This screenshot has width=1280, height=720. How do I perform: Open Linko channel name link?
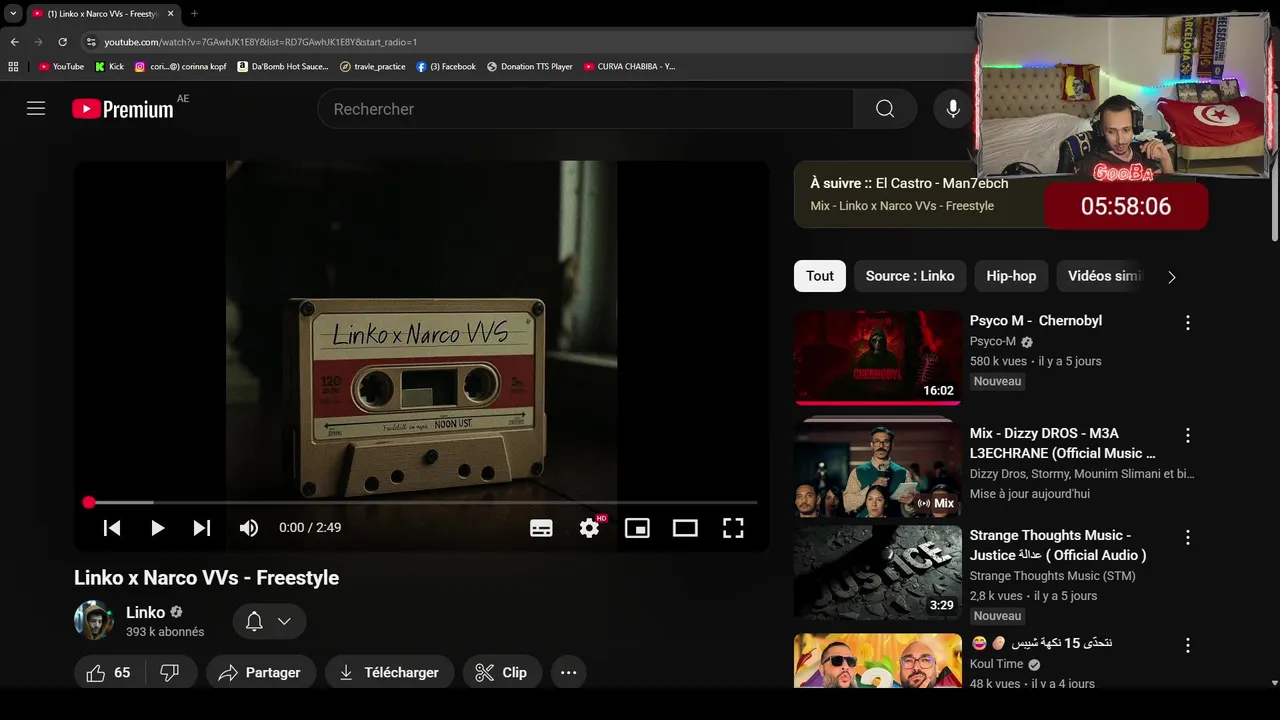tap(145, 612)
